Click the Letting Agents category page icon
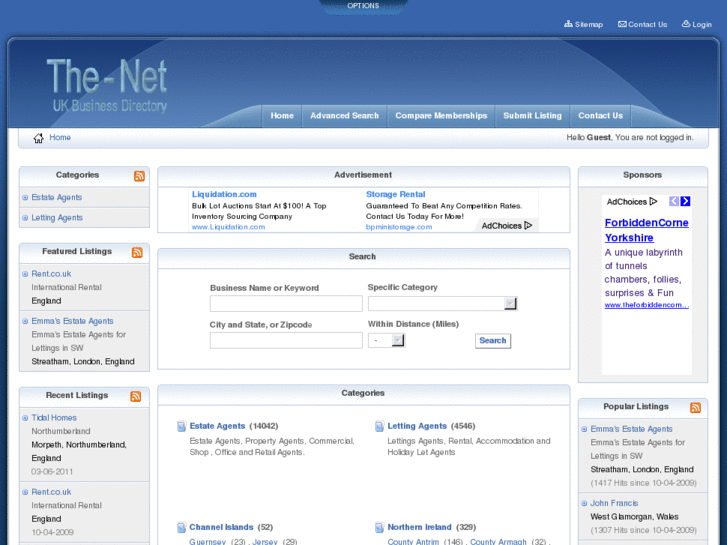727x545 pixels. click(x=379, y=426)
